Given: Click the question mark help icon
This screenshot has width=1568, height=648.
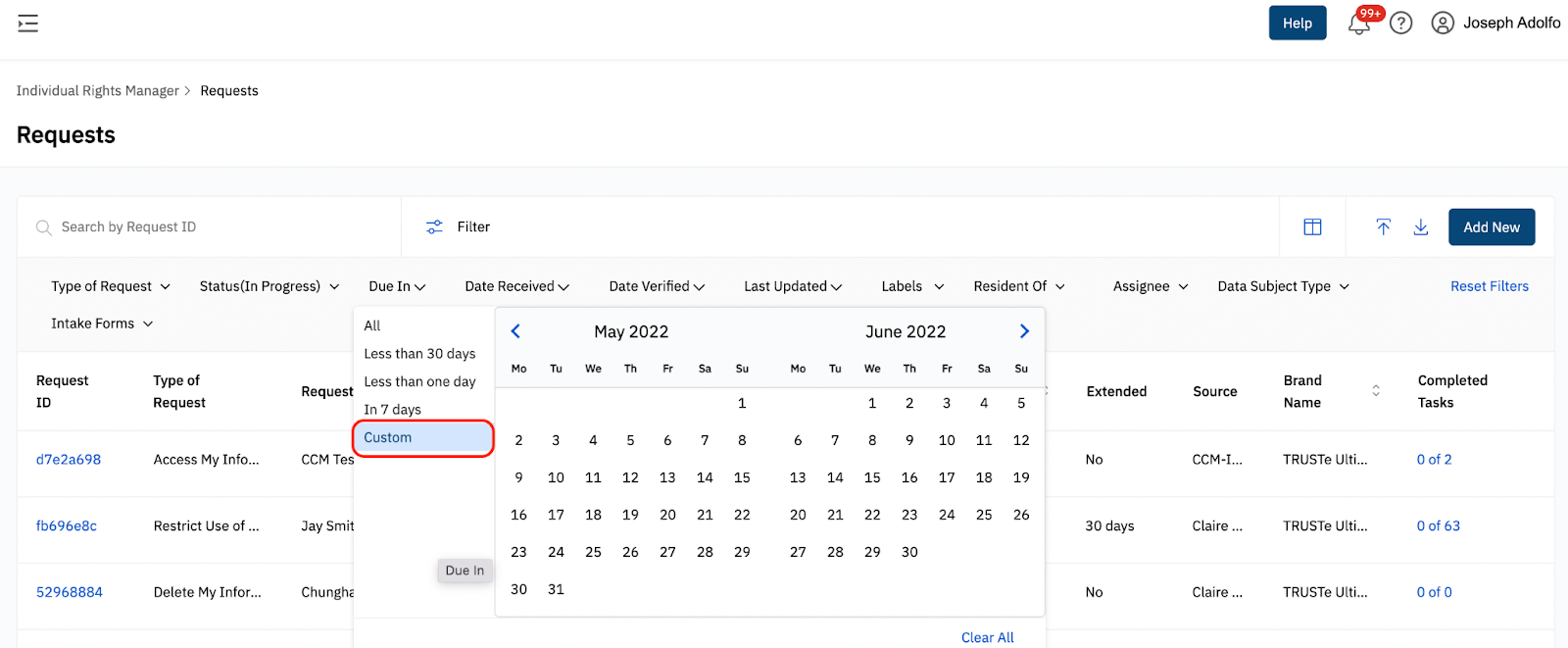Looking at the screenshot, I should click(1401, 24).
